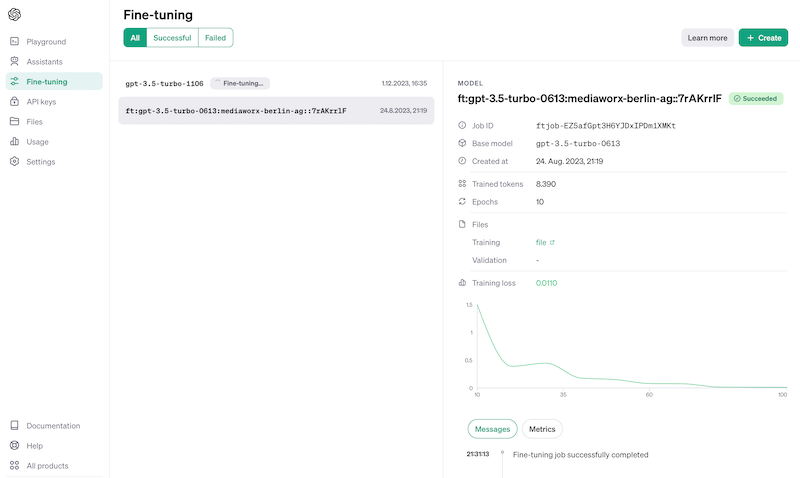The image size is (800, 478).
Task: Select the gpt-3.5-turbo-1106 job row
Action: (x=276, y=83)
